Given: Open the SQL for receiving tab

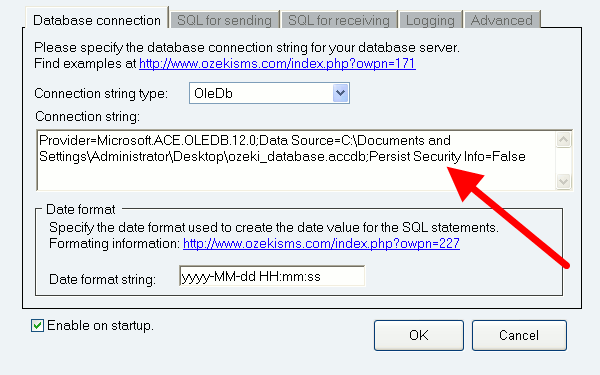Looking at the screenshot, I should [339, 20].
